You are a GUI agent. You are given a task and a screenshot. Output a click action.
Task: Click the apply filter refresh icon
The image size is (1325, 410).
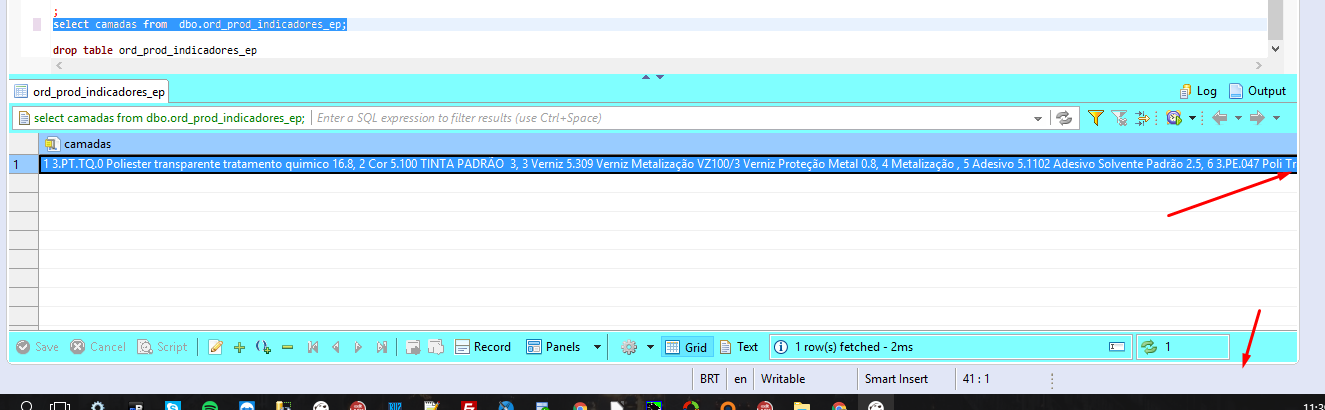point(1064,118)
